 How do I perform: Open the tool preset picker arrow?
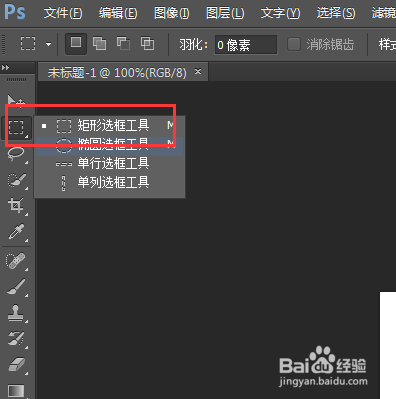(x=49, y=44)
